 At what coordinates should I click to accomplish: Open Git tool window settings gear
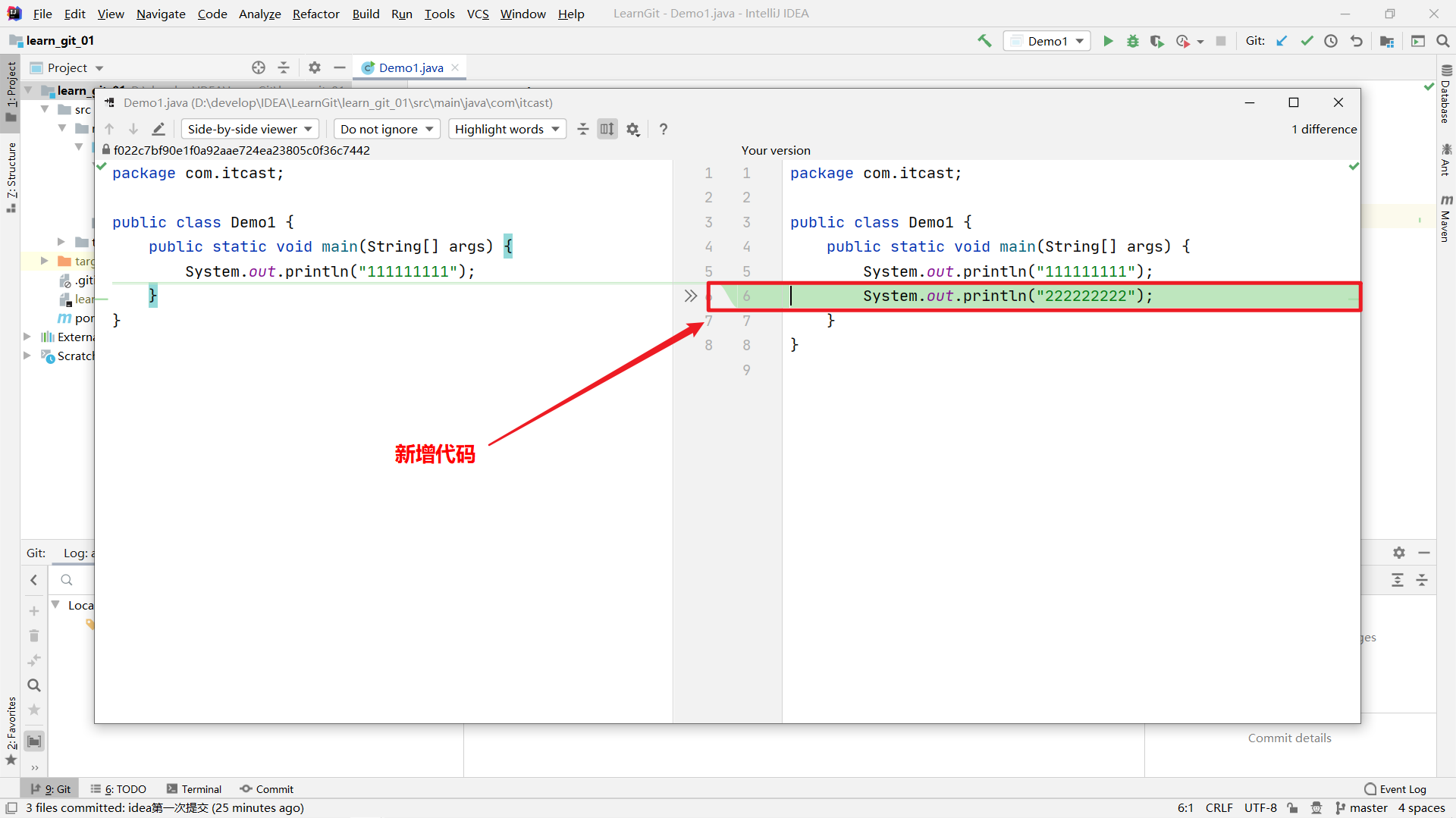click(x=1399, y=553)
